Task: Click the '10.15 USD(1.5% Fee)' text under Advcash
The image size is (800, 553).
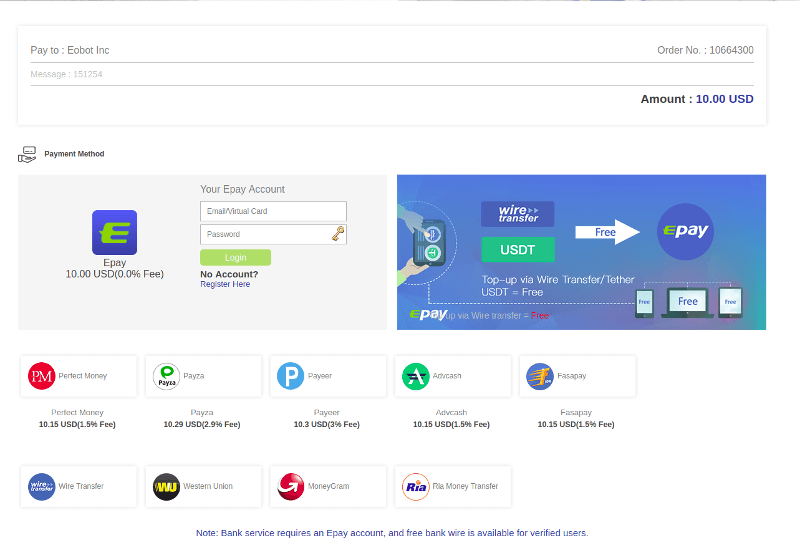Action: (x=451, y=424)
